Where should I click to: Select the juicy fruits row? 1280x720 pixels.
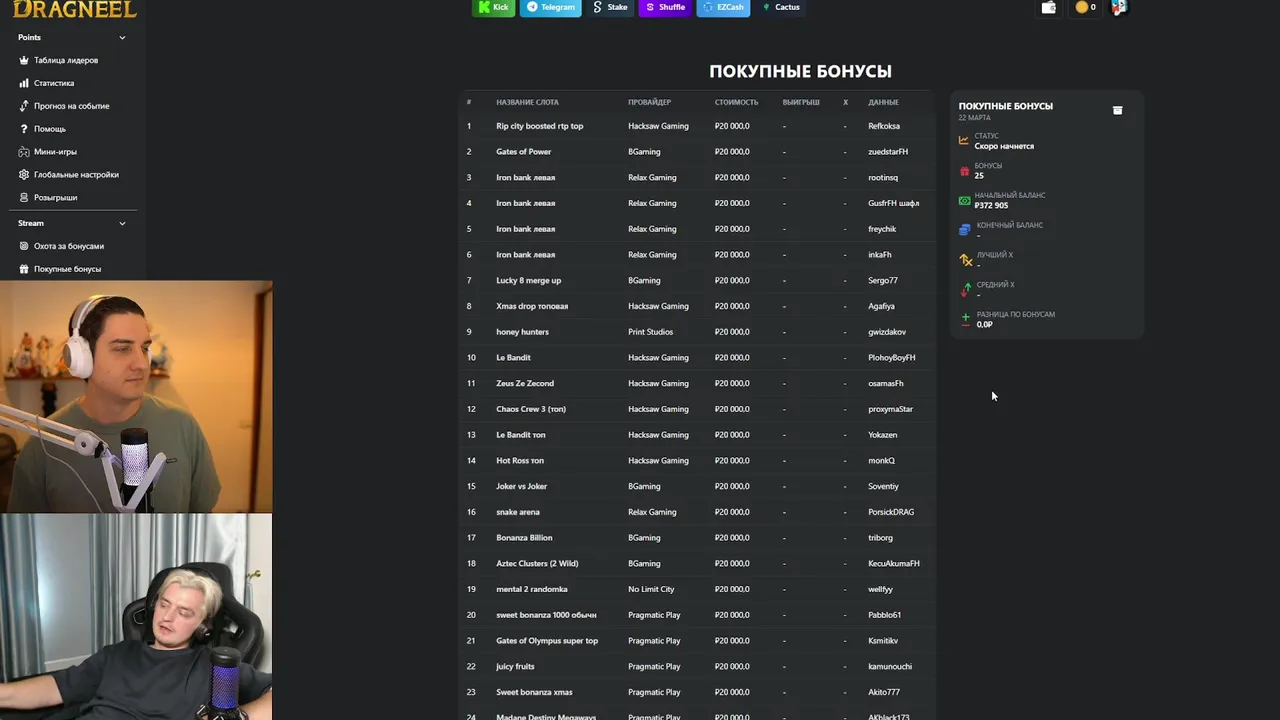click(x=698, y=666)
